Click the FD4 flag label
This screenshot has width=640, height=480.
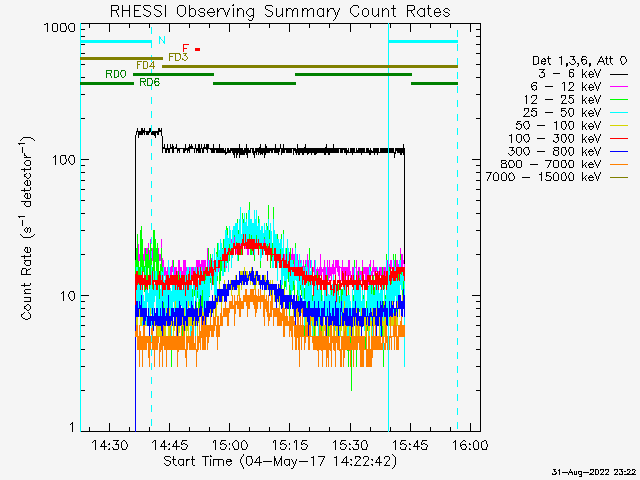pos(145,65)
